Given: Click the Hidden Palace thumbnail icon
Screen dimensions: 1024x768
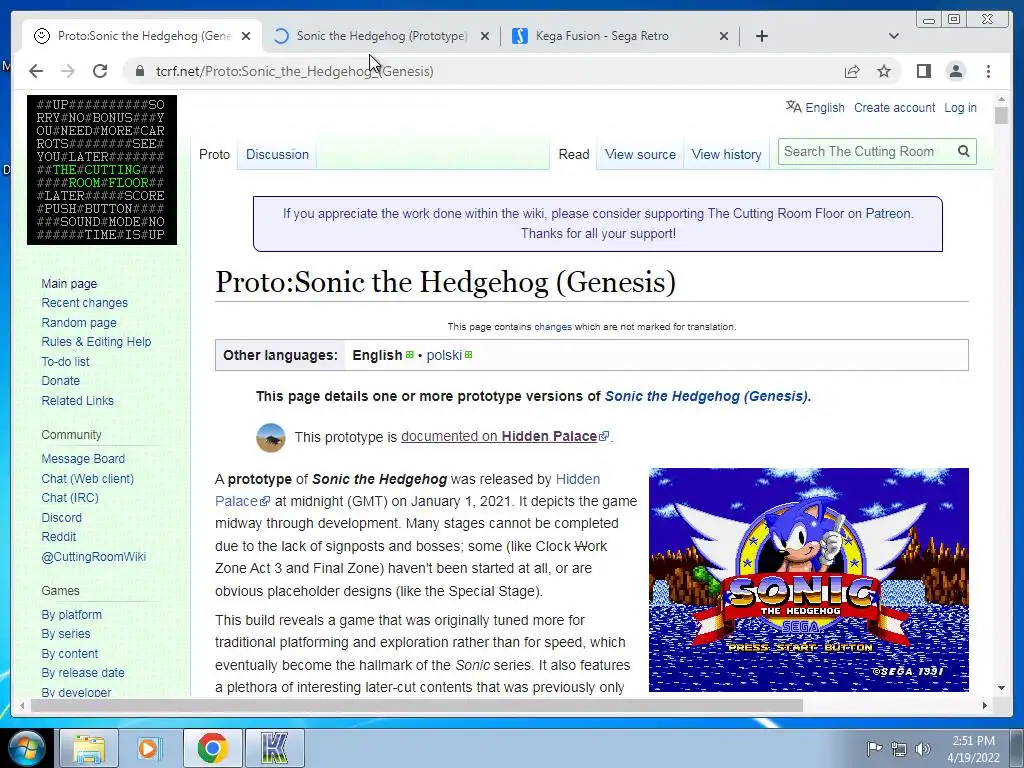Looking at the screenshot, I should (x=270, y=438).
